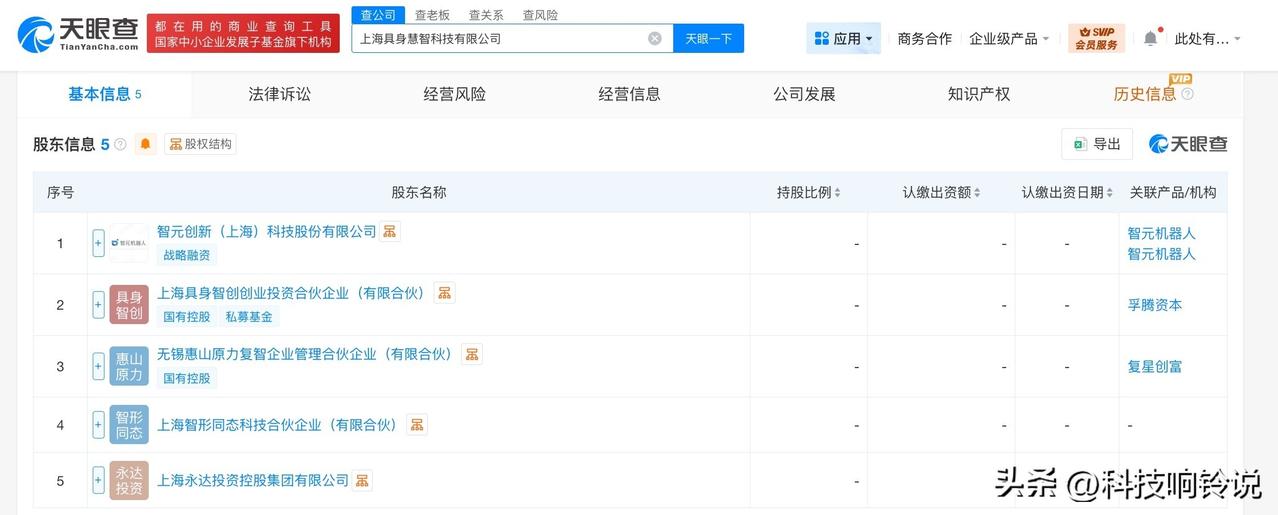This screenshot has width=1278, height=515.
Task: Open 上海具身智创创业投资合伙企业 link
Action: pos(294,293)
